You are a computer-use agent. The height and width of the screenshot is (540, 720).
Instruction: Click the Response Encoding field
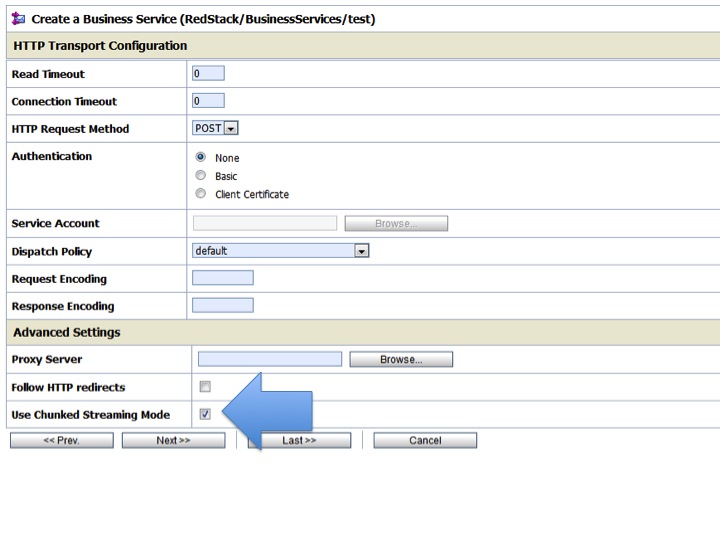pos(222,305)
